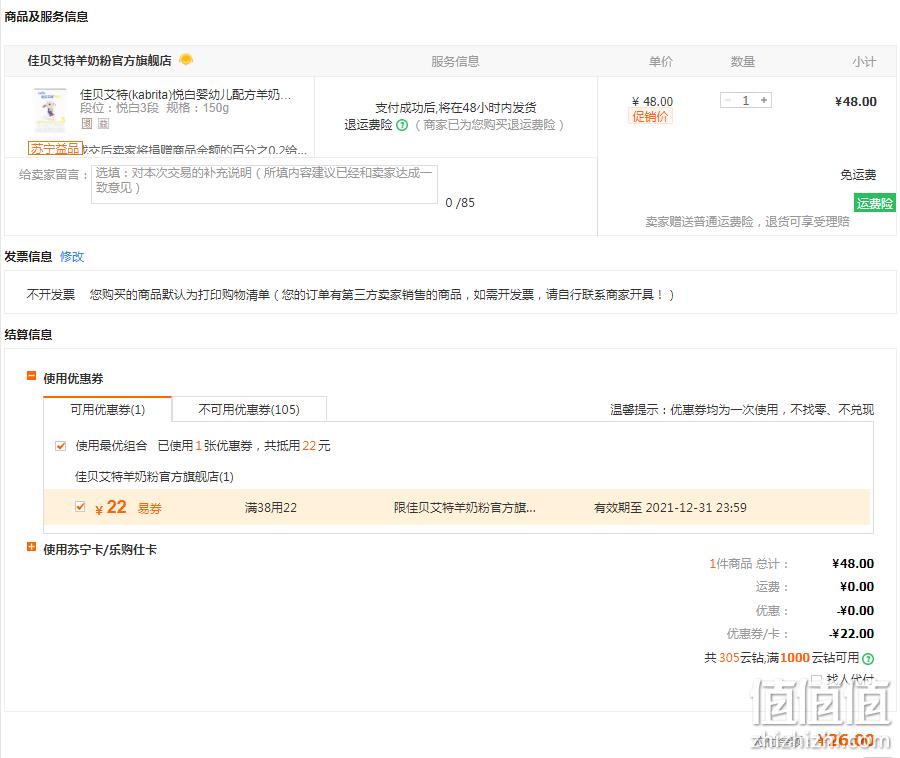Click the 支付成功后,将在48小时内发货 notice
This screenshot has height=758, width=900.
(456, 107)
